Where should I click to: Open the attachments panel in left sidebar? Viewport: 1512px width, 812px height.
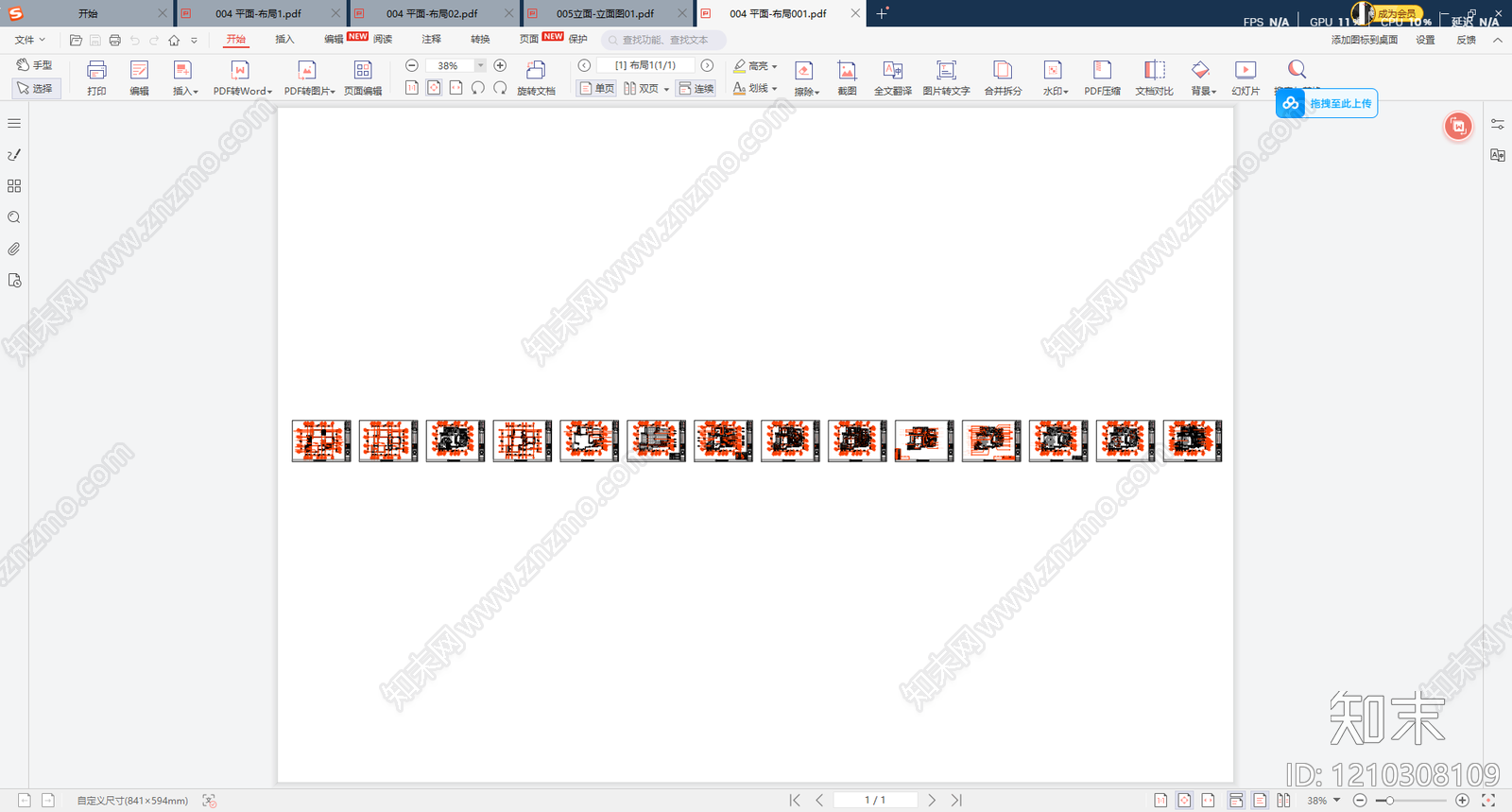(14, 250)
